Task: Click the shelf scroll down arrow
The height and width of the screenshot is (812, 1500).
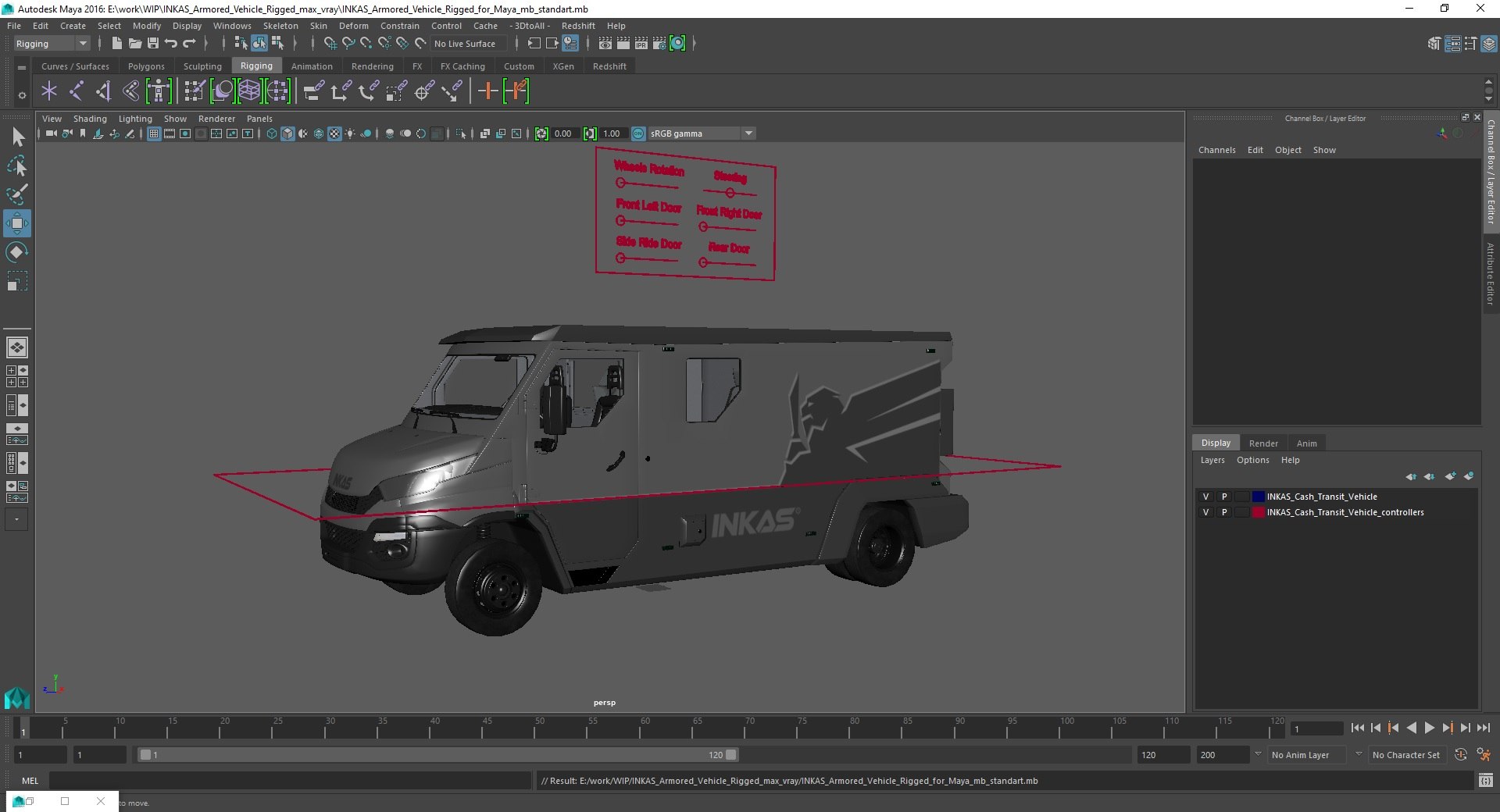Action: point(1488,99)
